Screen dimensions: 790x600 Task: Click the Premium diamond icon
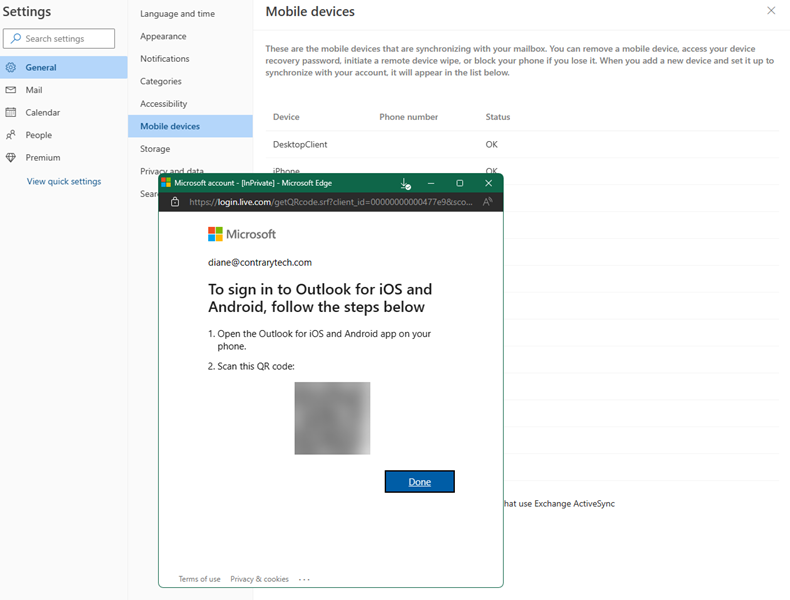(11, 158)
